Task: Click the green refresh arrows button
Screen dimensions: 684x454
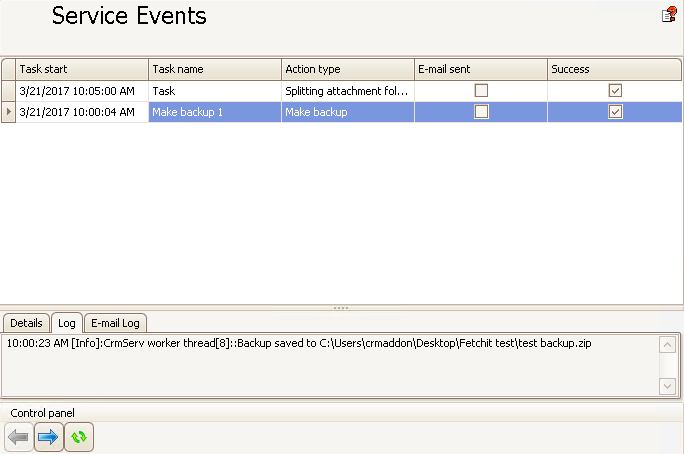Action: pos(79,437)
